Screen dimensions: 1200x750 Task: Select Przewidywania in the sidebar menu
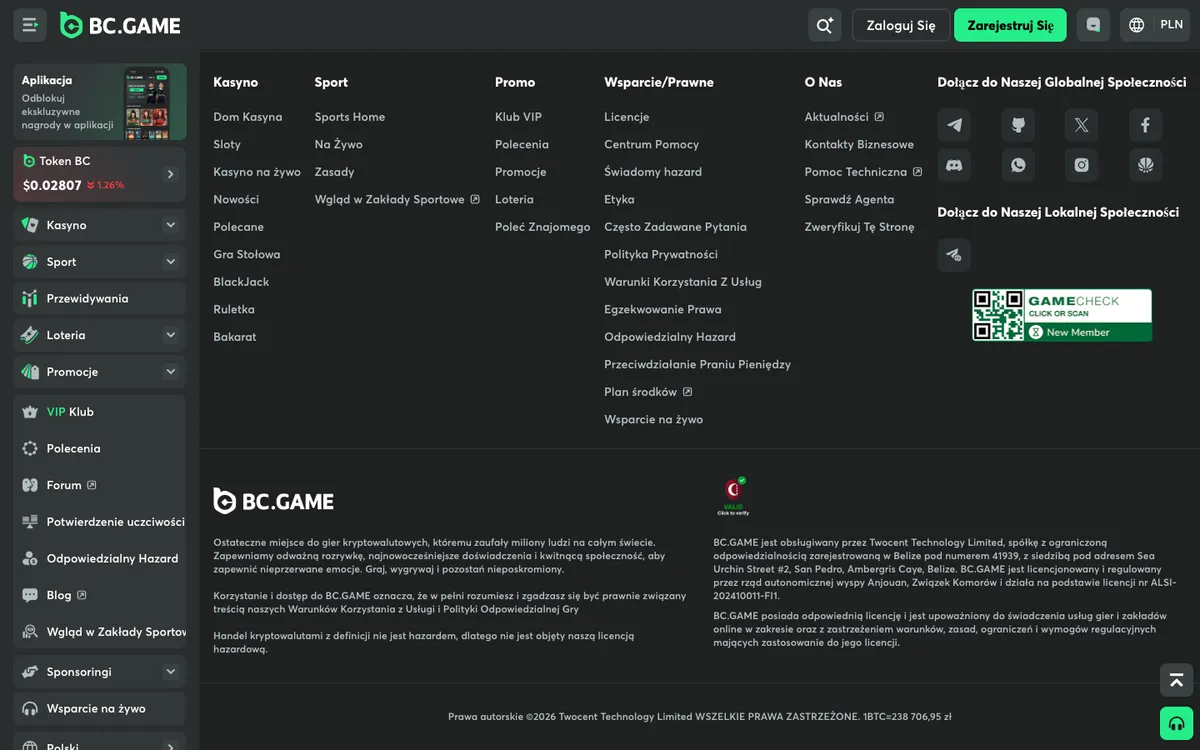point(100,298)
